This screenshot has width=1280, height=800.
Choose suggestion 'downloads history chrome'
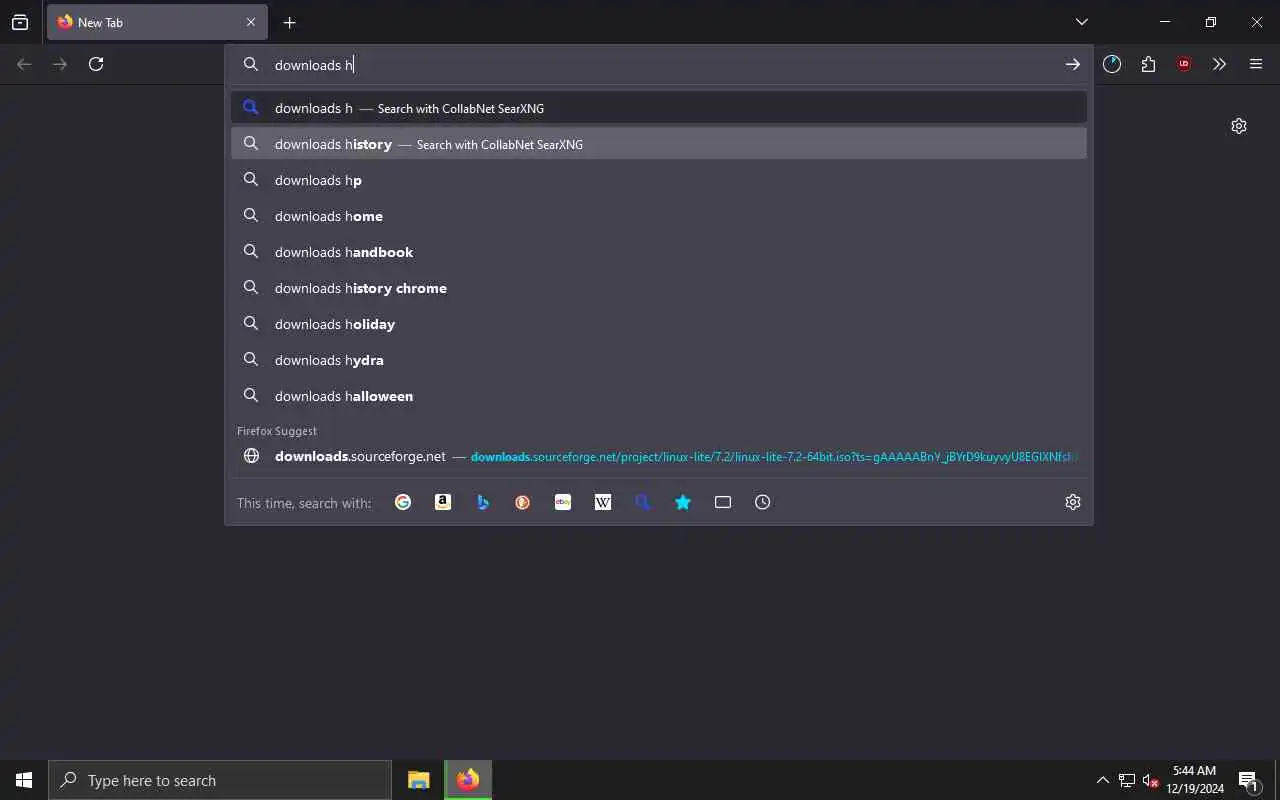tap(659, 288)
